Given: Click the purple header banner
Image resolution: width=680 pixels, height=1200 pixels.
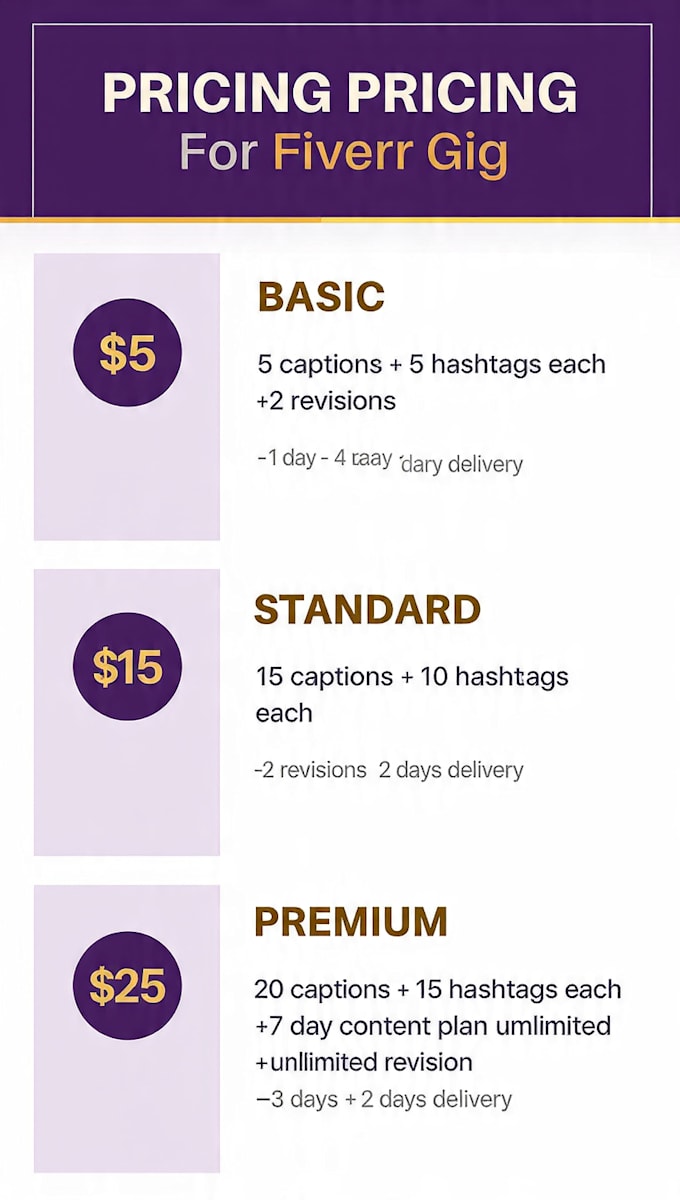Looking at the screenshot, I should 340,108.
